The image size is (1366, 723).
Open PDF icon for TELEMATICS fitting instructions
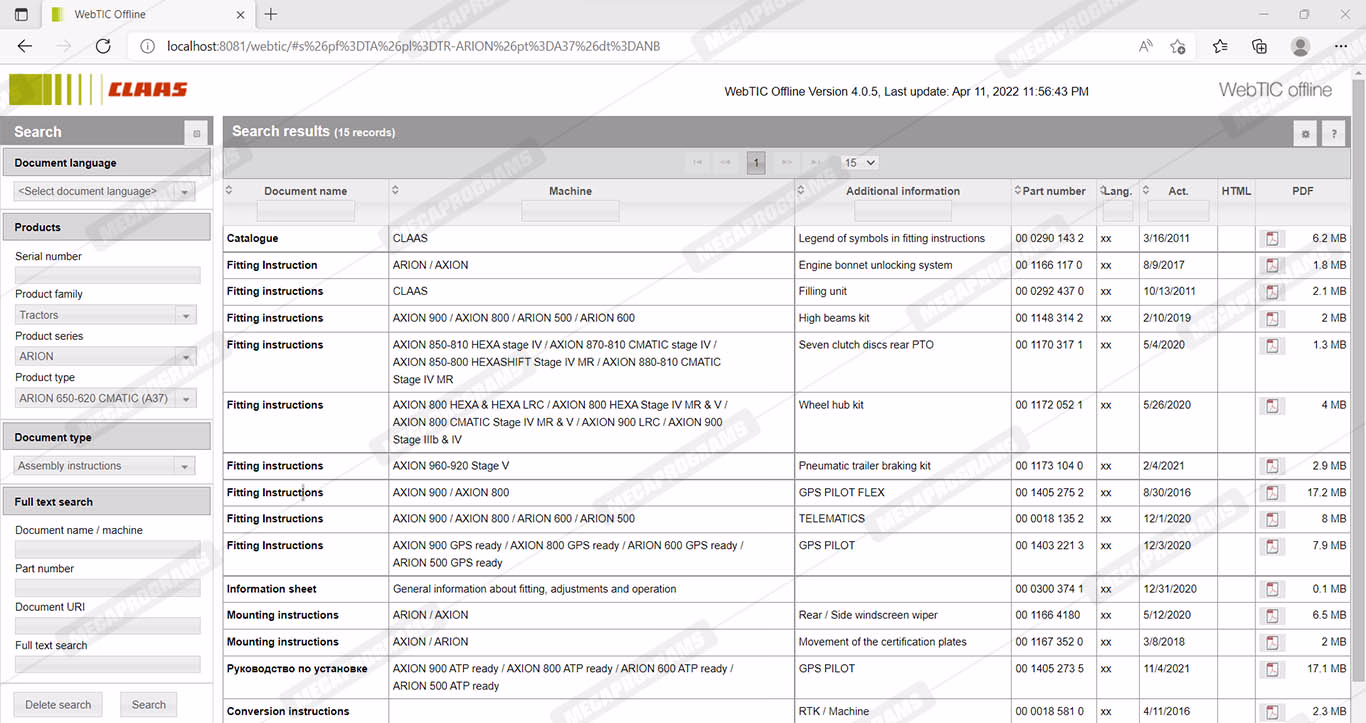click(1272, 519)
